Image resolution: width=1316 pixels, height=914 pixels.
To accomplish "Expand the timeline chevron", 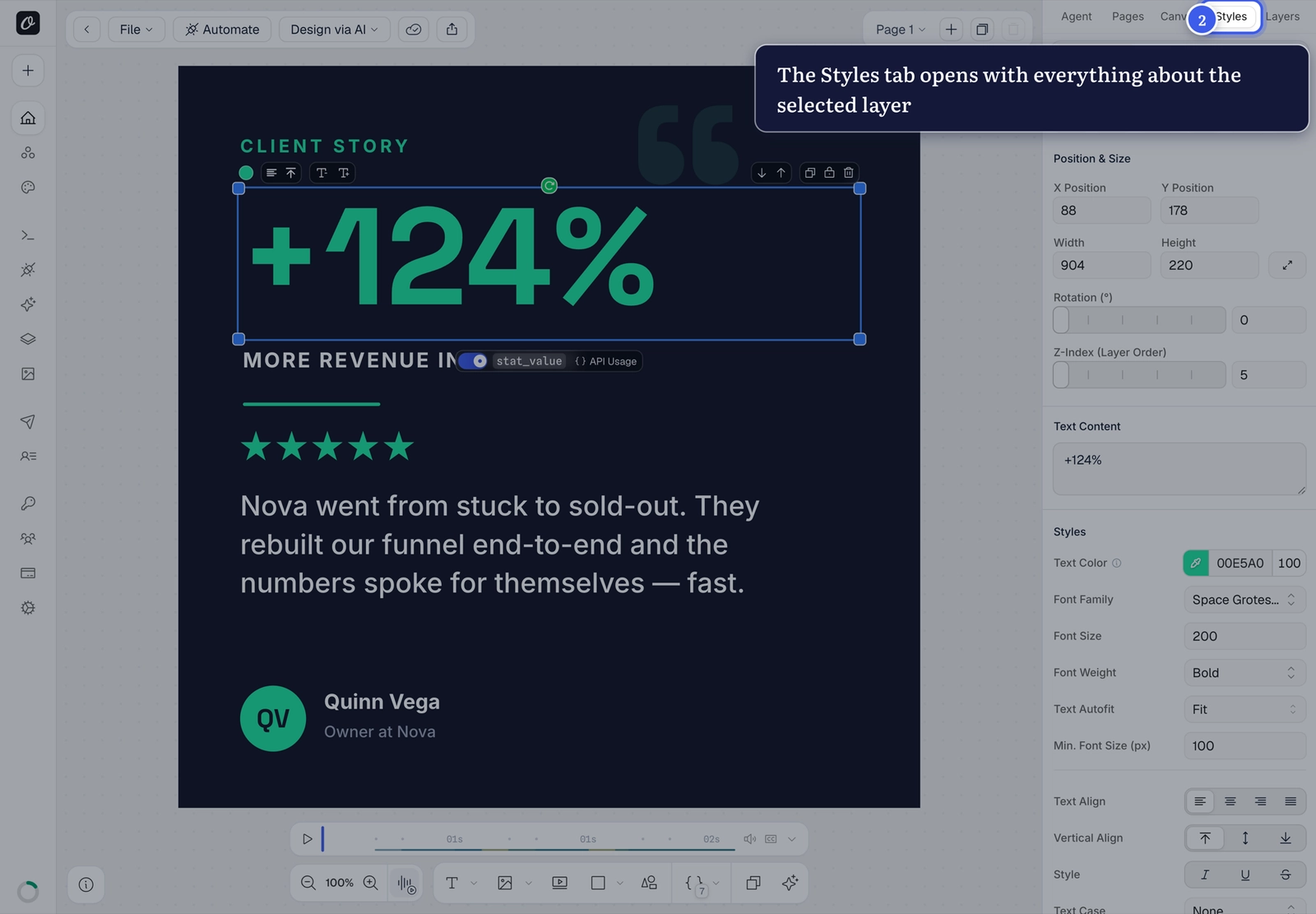I will pyautogui.click(x=792, y=839).
